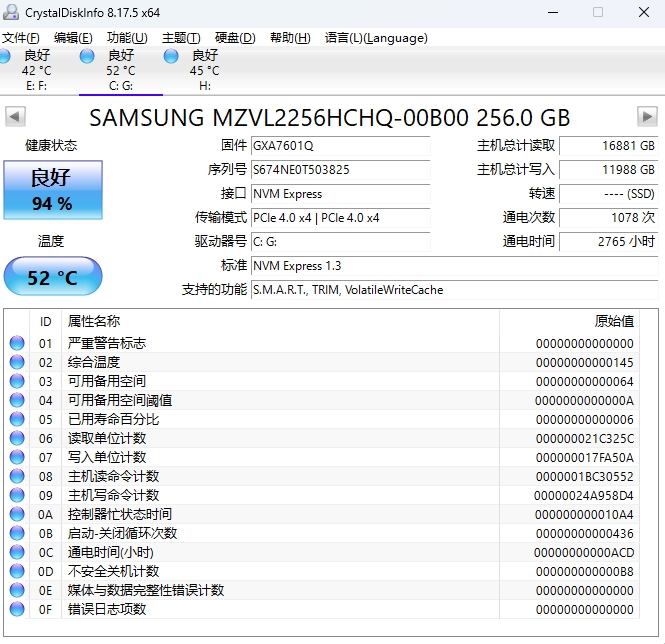Go to next disk with right arrow
The height and width of the screenshot is (644, 665).
click(x=647, y=116)
